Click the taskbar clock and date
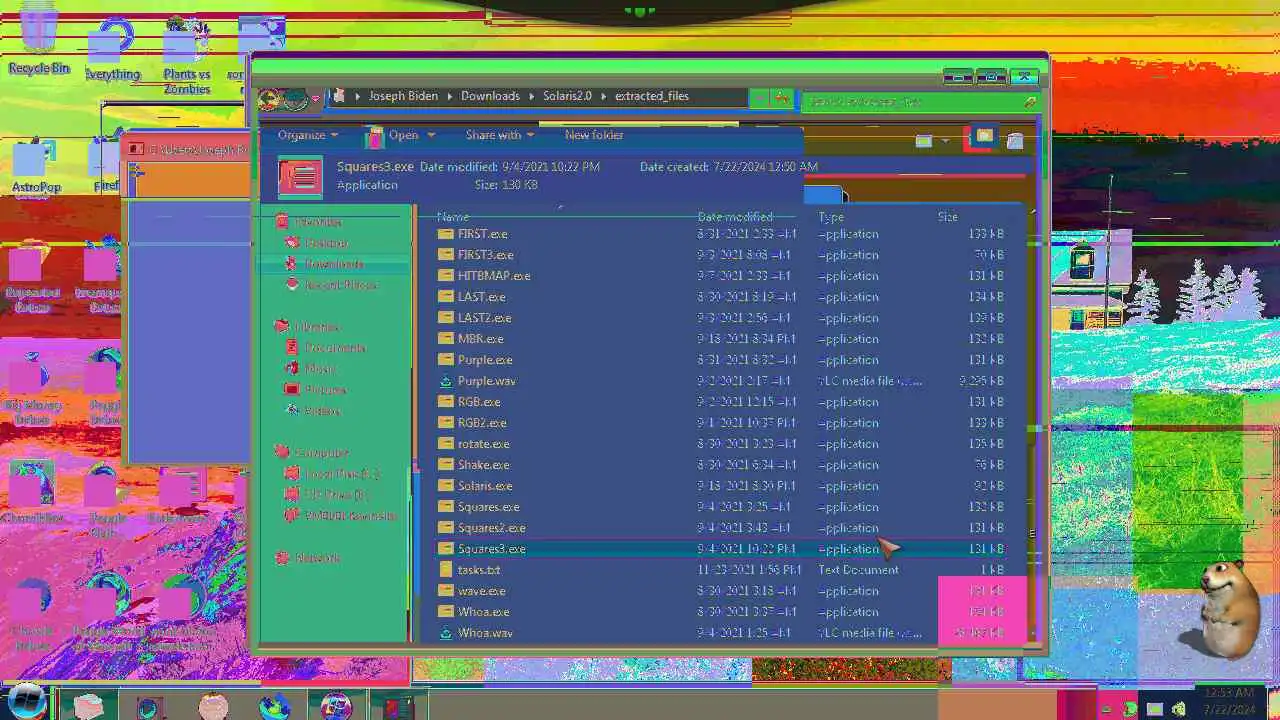The height and width of the screenshot is (720, 1280). (x=1229, y=701)
